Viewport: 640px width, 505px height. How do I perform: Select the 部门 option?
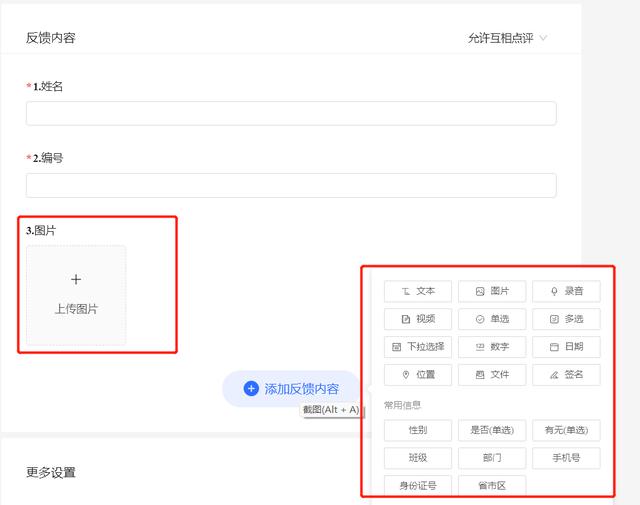(492, 458)
